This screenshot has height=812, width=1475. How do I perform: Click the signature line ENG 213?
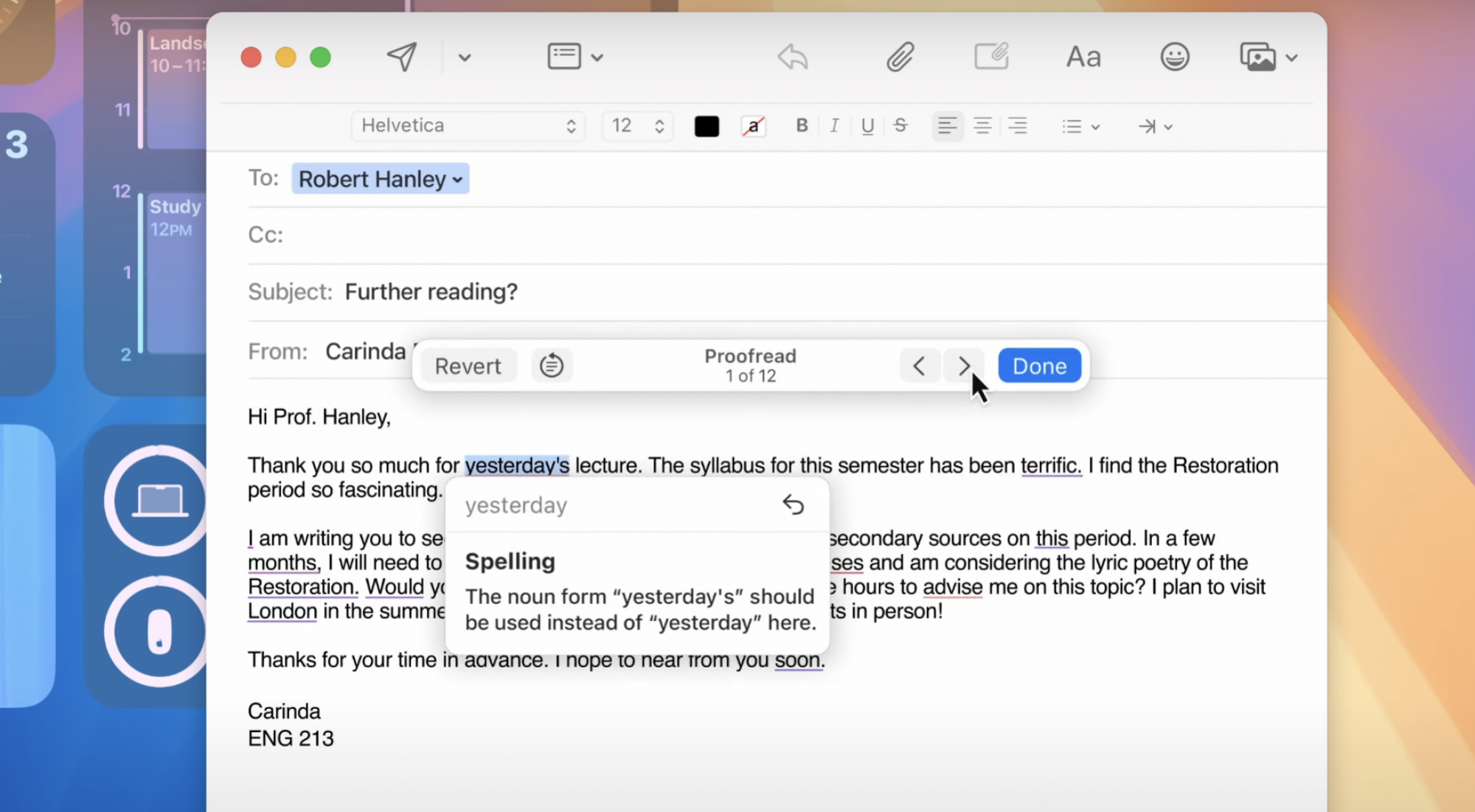291,738
